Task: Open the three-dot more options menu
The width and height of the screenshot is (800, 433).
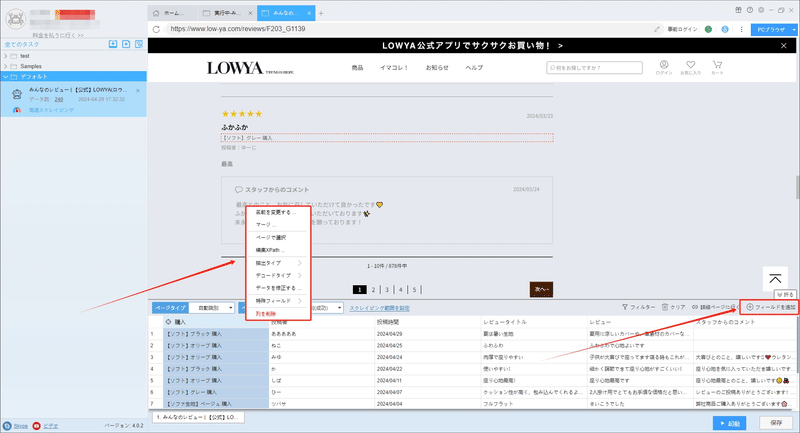Action: tap(741, 29)
